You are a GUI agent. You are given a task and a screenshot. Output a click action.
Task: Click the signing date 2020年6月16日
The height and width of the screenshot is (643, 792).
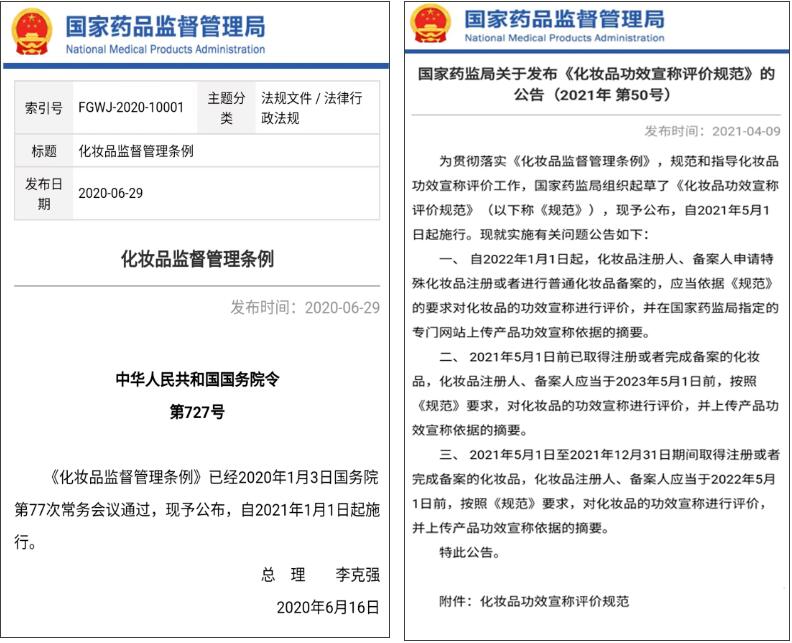coord(327,607)
